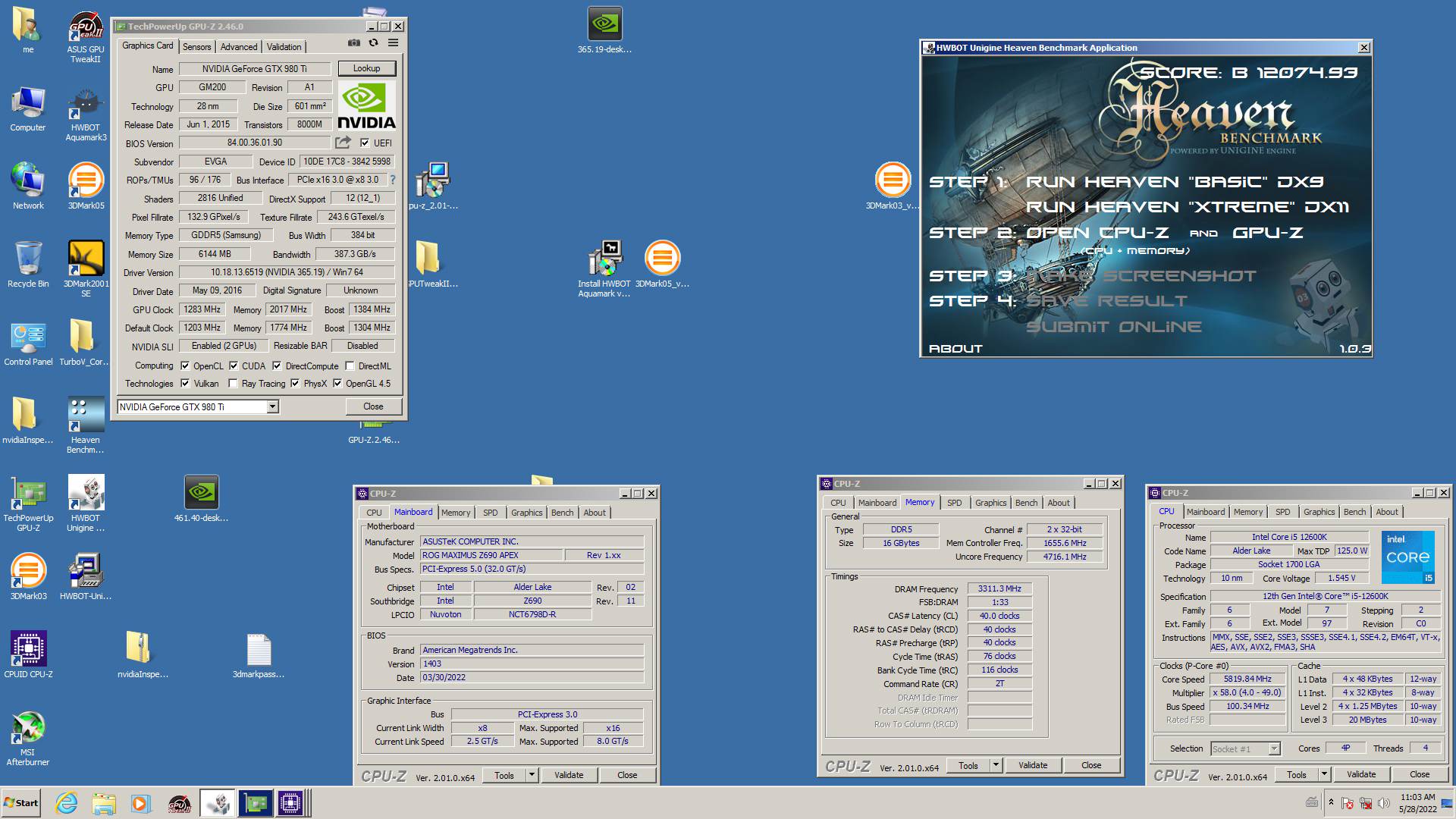Click Start button on taskbar

(21, 803)
